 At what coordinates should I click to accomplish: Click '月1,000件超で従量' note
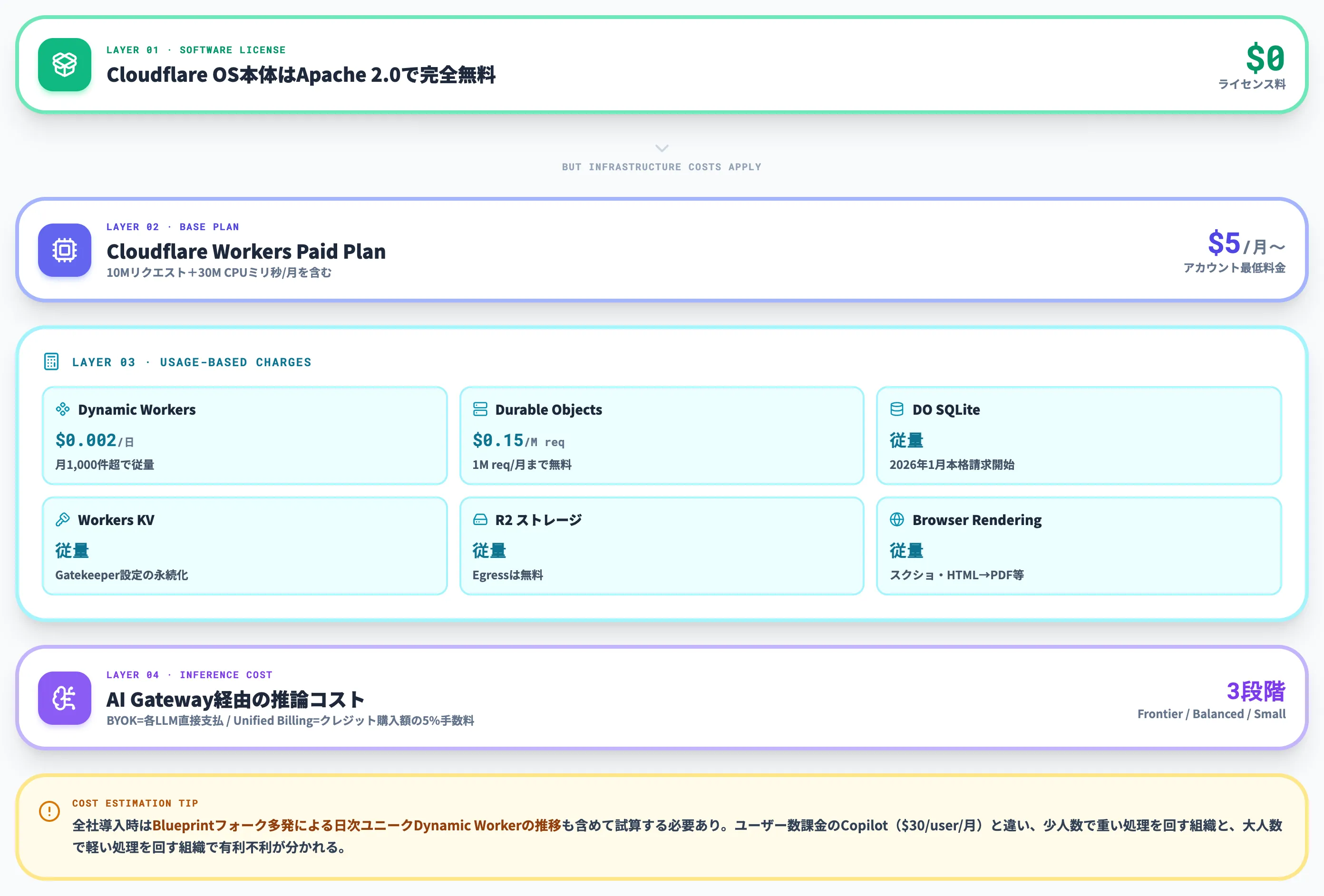pyautogui.click(x=105, y=465)
